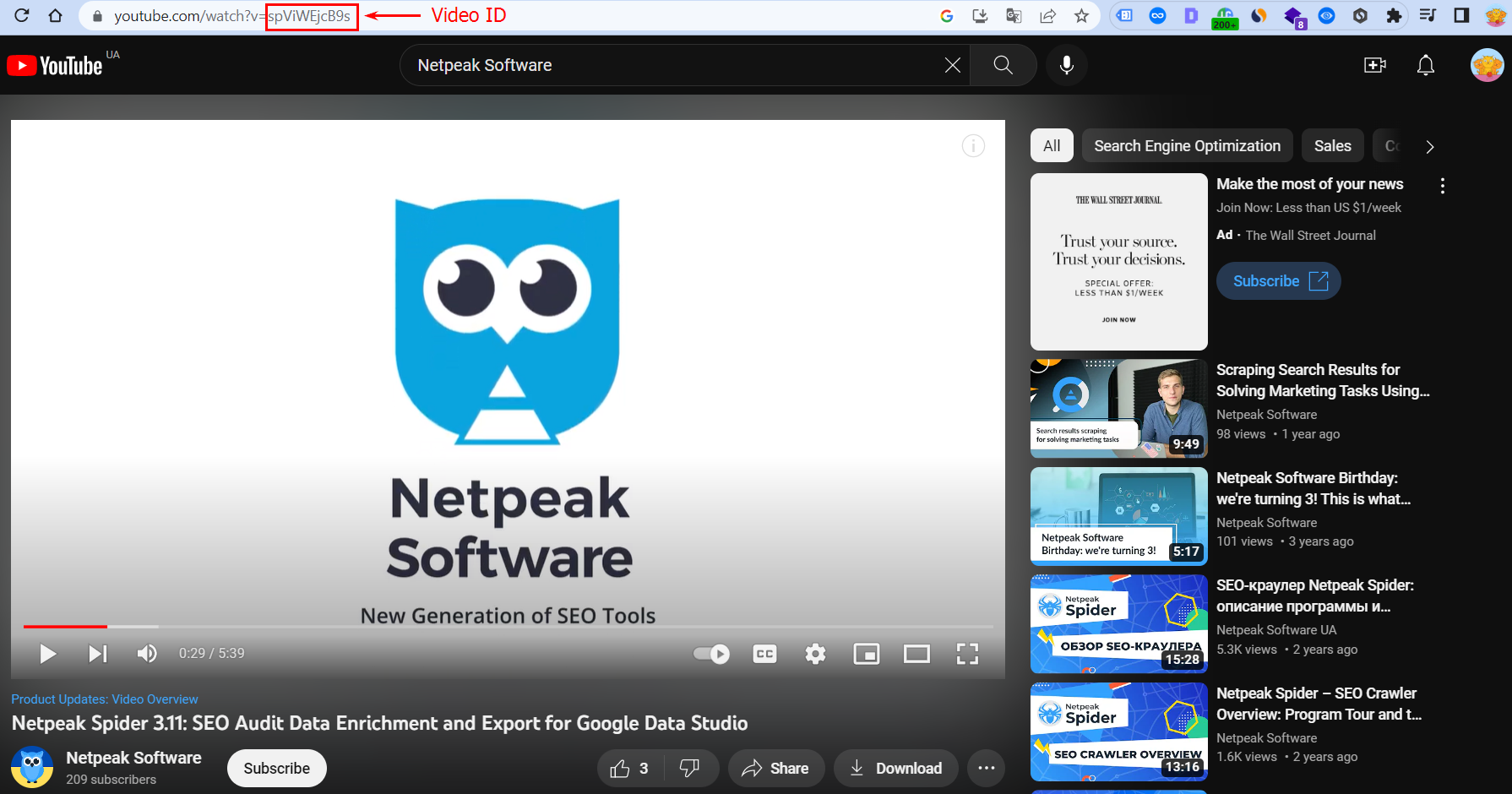The image size is (1512, 794).
Task: Mute the video volume
Action: click(147, 654)
